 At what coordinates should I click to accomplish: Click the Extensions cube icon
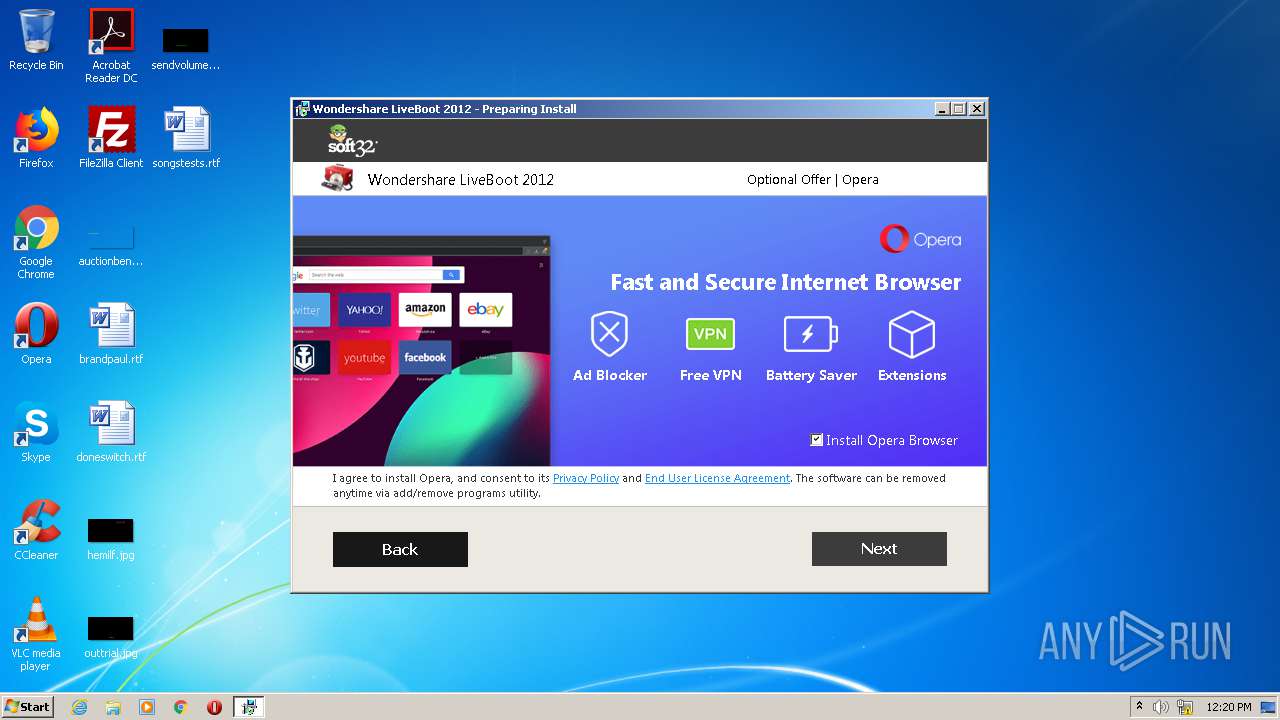tap(912, 334)
